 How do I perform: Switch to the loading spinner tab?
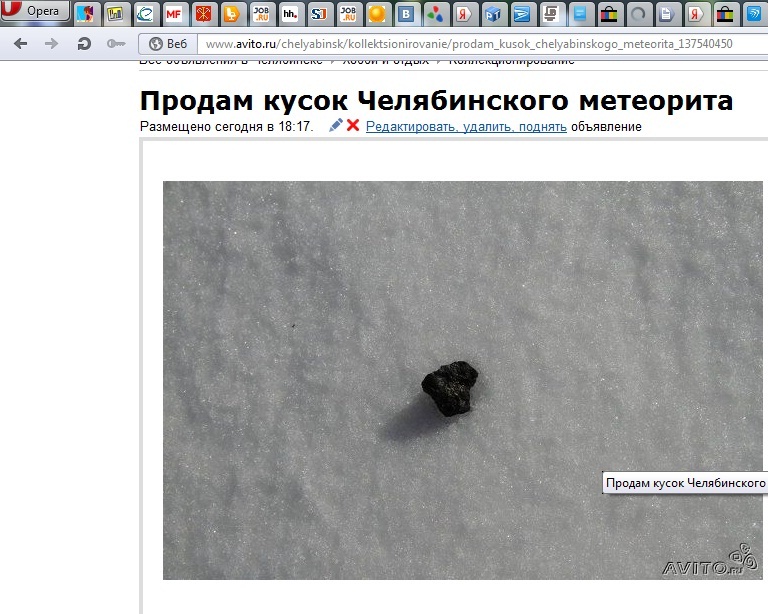pos(638,14)
